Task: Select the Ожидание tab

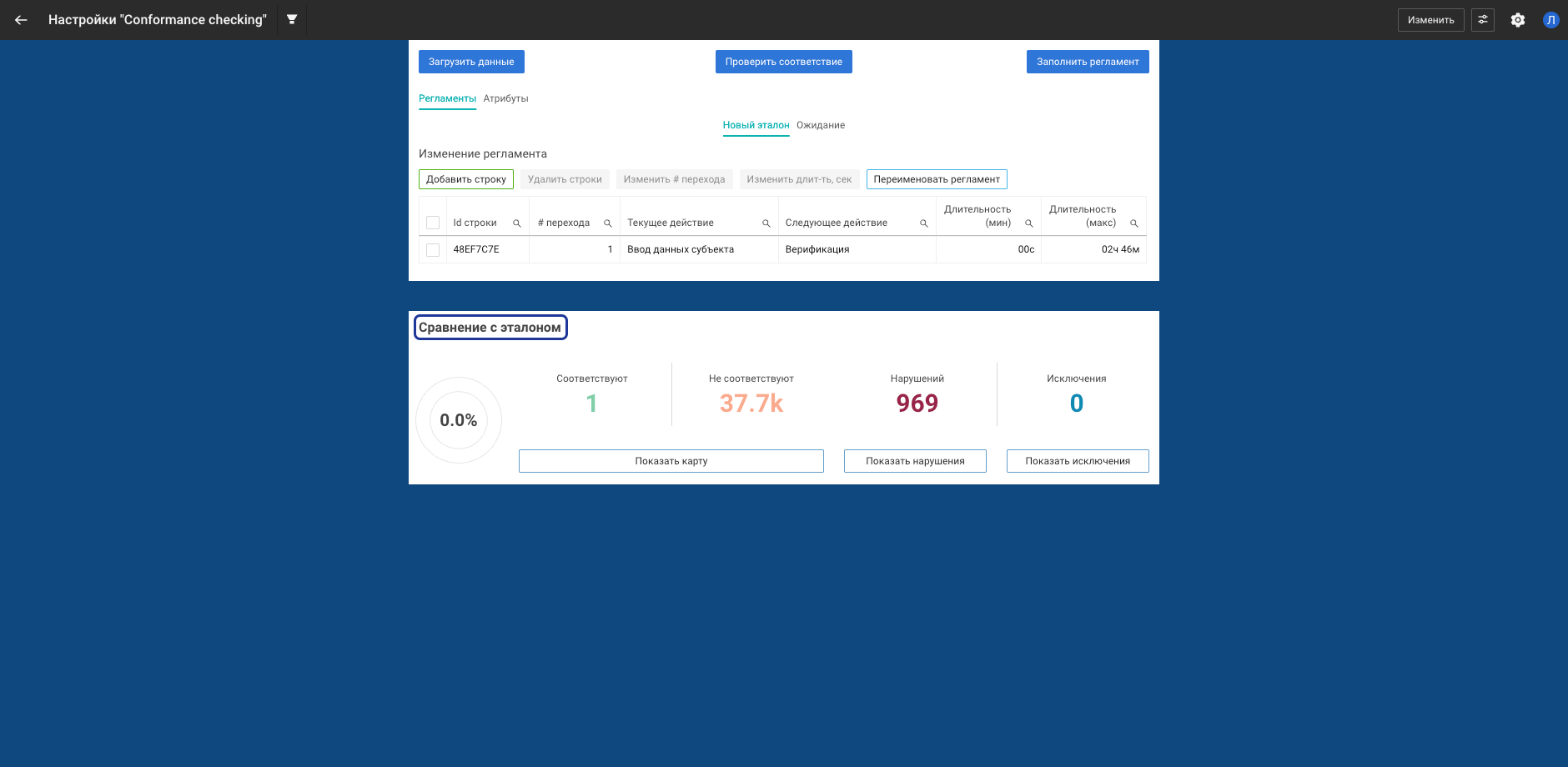Action: (x=821, y=125)
